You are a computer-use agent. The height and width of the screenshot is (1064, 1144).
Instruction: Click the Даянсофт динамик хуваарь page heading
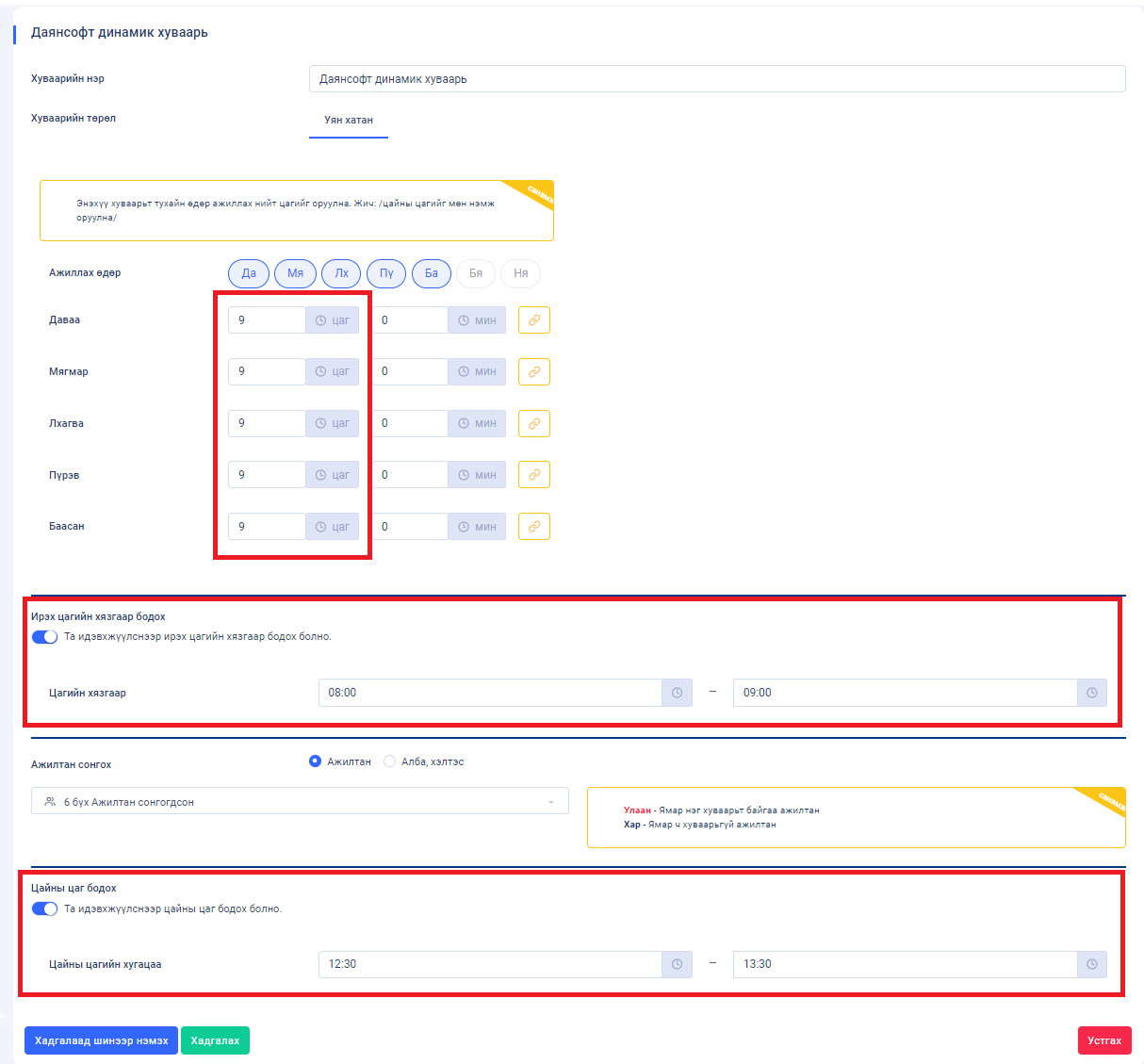[120, 32]
